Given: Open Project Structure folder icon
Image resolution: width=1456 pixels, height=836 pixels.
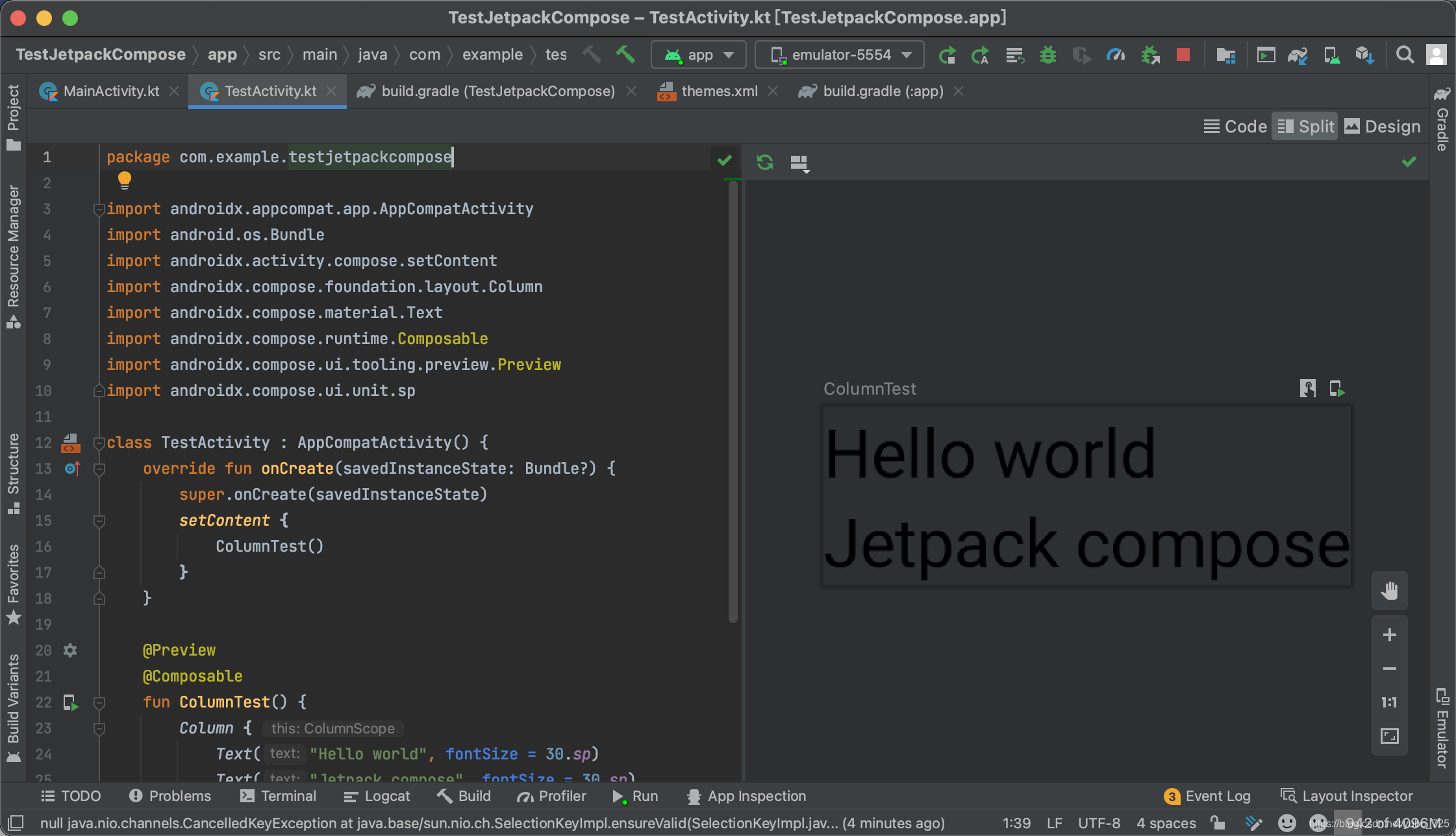Looking at the screenshot, I should point(1225,55).
